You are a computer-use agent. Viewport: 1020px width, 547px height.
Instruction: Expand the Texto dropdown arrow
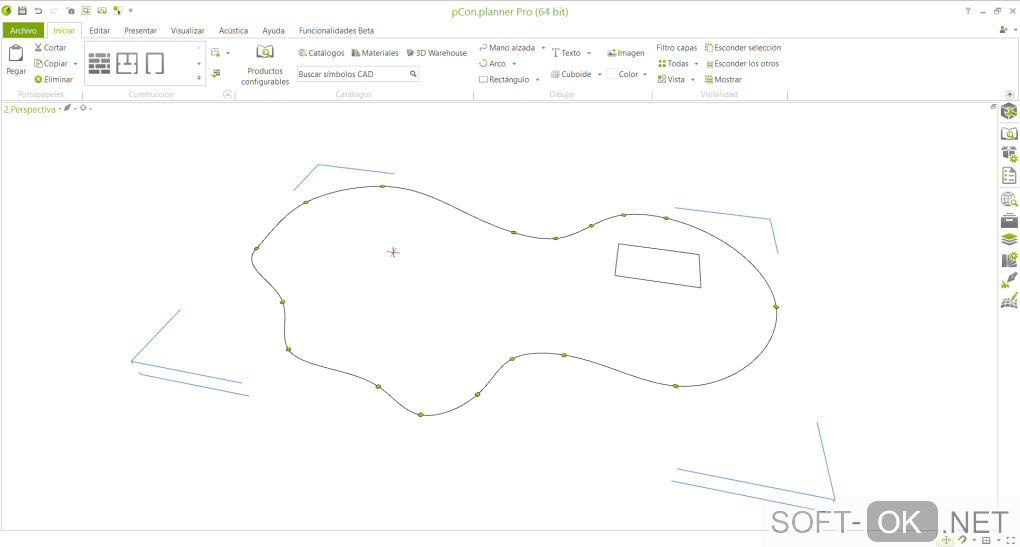[x=589, y=53]
